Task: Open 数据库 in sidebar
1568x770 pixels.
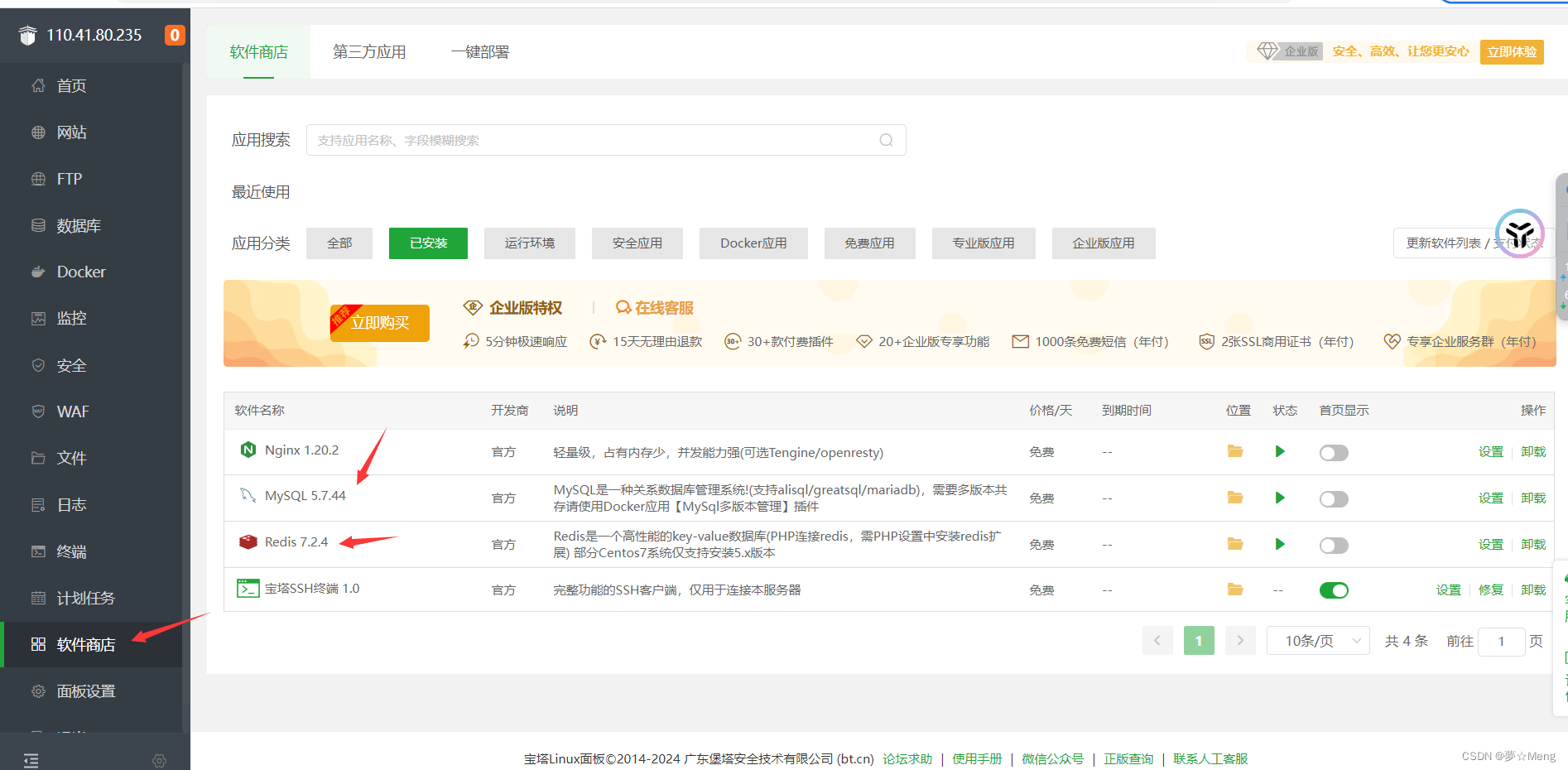Action: (91, 225)
